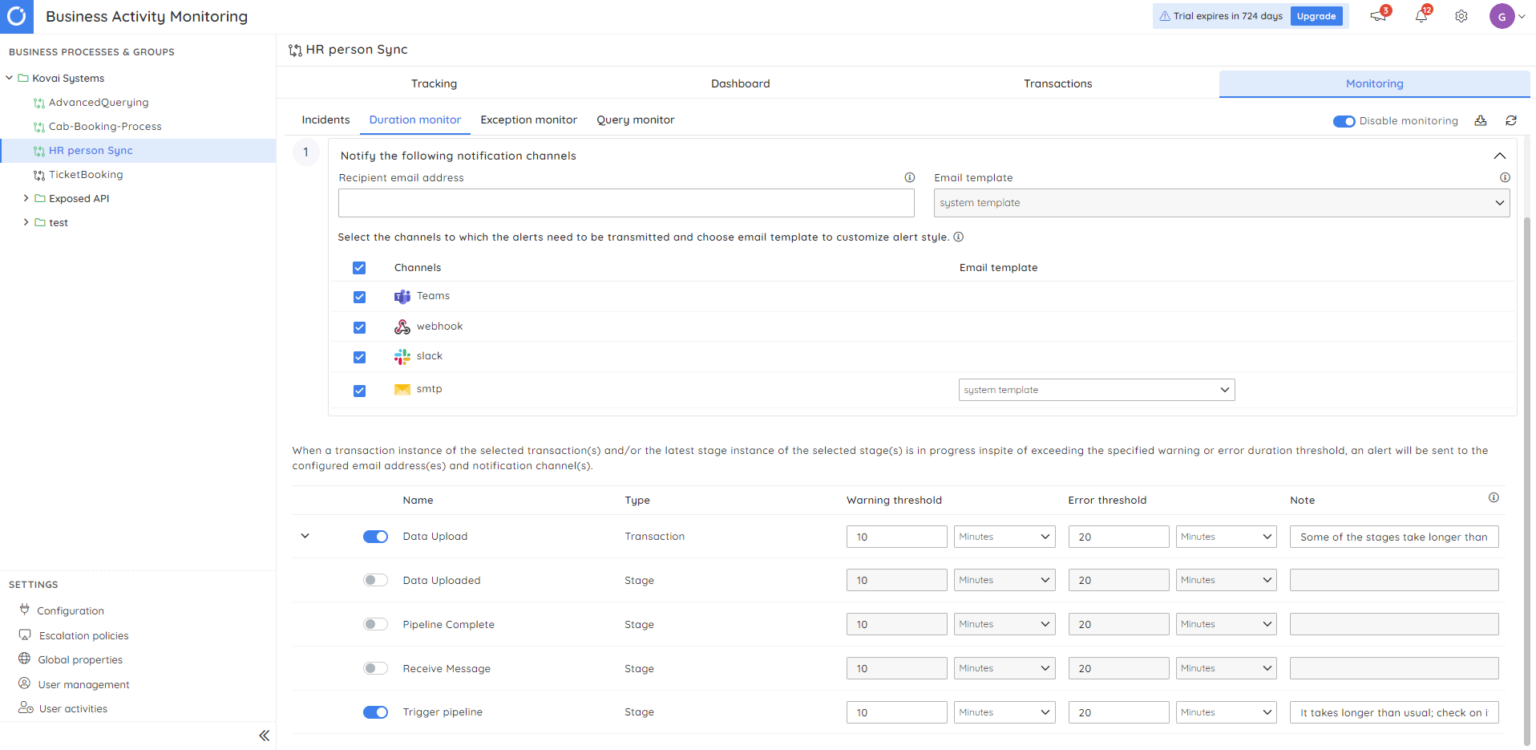This screenshot has width=1536, height=750.
Task: Collapse the Data Upload transaction row
Action: 305,536
